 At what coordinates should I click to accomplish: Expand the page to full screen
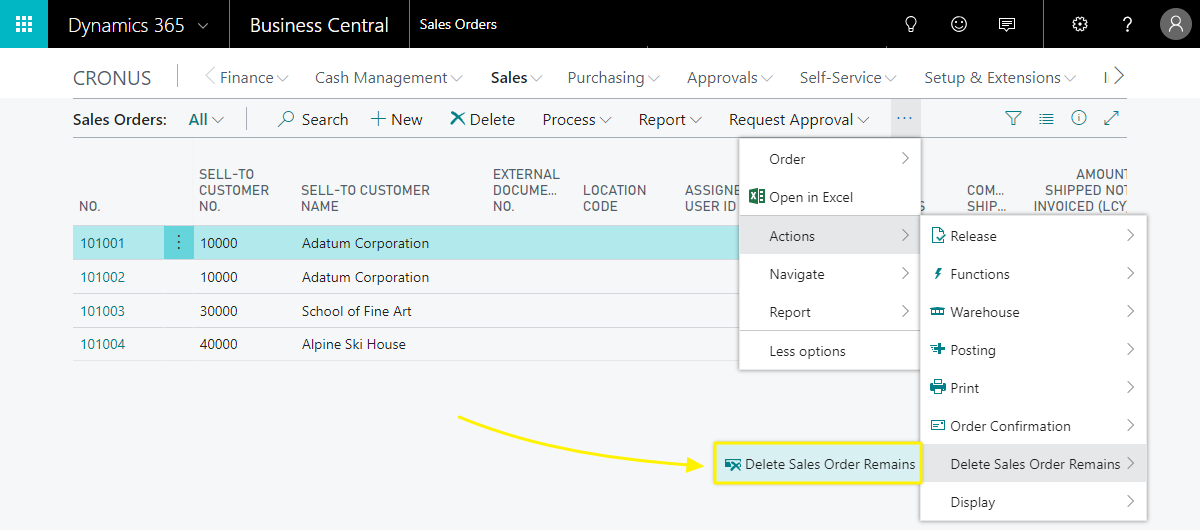pyautogui.click(x=1111, y=119)
